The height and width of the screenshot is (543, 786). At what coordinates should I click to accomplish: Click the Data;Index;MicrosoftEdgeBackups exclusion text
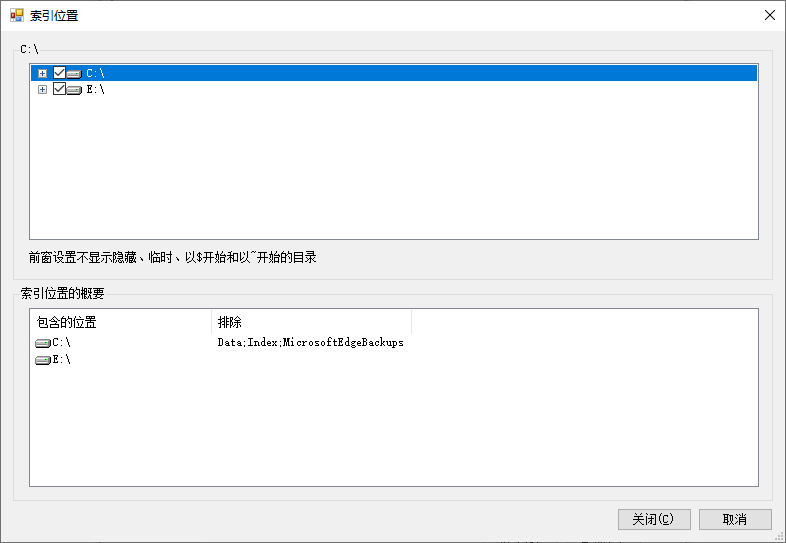coord(310,343)
